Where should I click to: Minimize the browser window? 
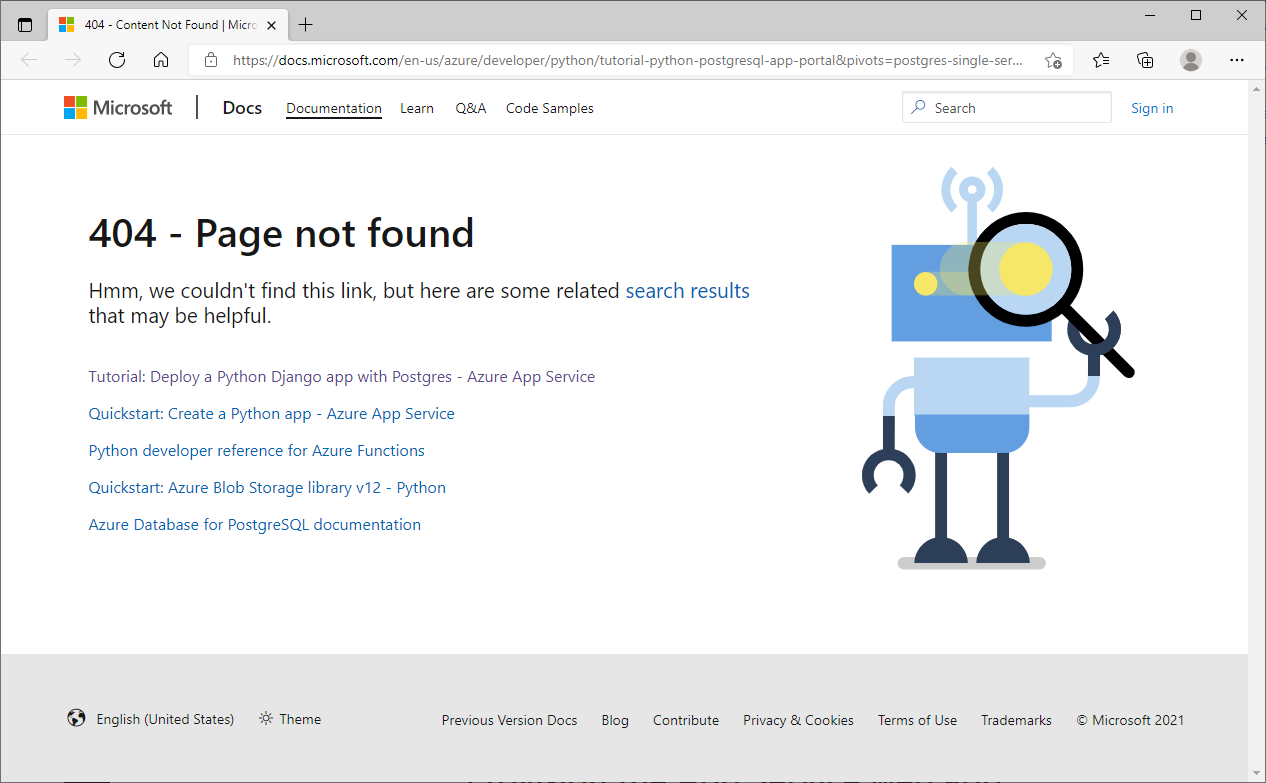[x=1152, y=15]
